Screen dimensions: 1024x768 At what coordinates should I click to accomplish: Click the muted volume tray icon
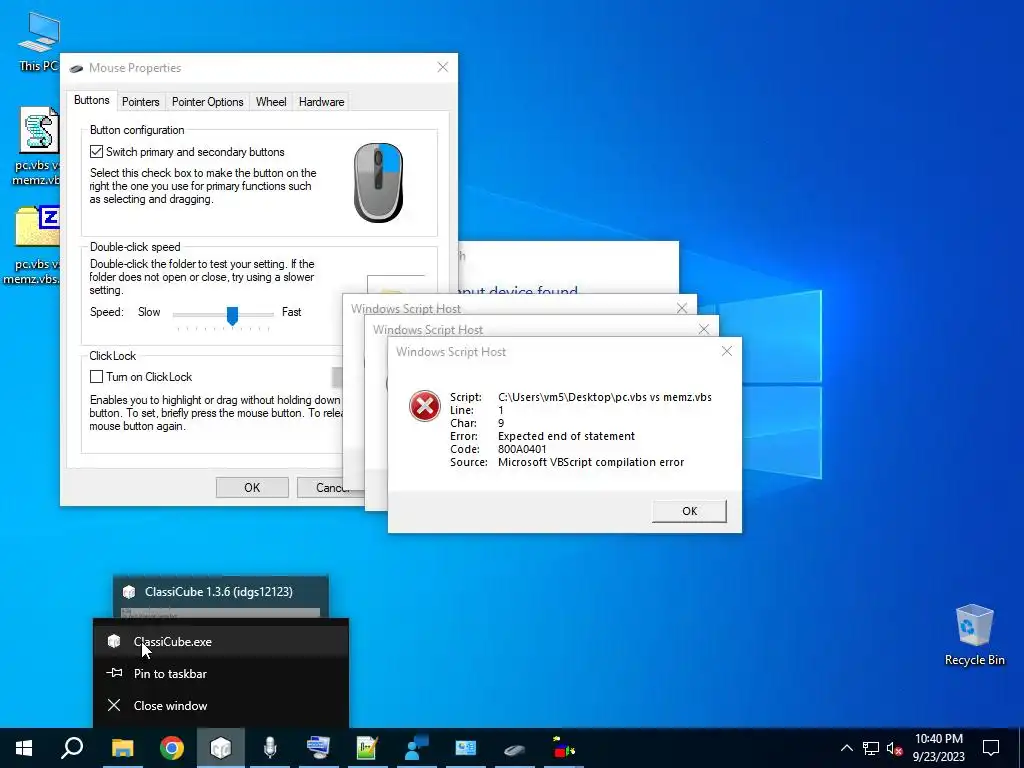tap(894, 748)
